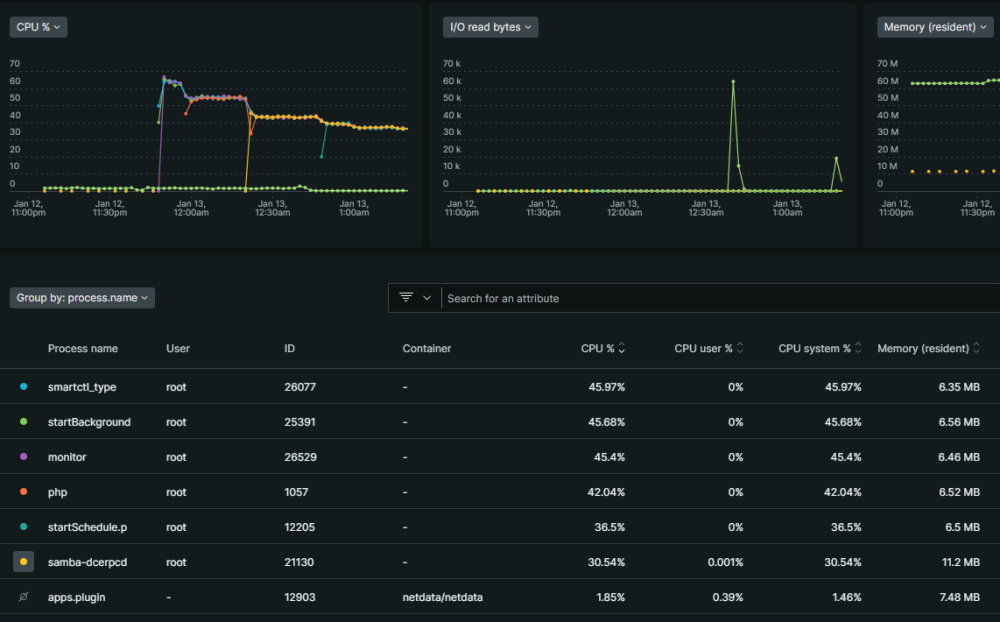The image size is (1000, 622).
Task: Click the Container column header
Action: [x=427, y=348]
